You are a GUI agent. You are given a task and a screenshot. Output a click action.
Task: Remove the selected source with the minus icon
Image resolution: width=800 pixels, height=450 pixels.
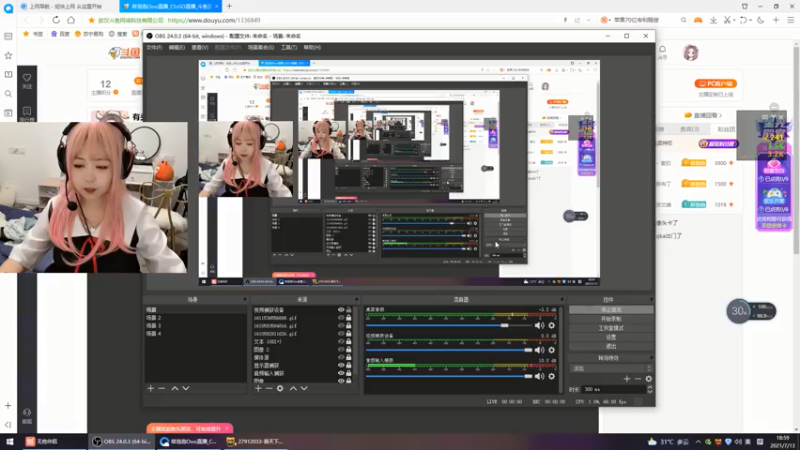pos(269,388)
